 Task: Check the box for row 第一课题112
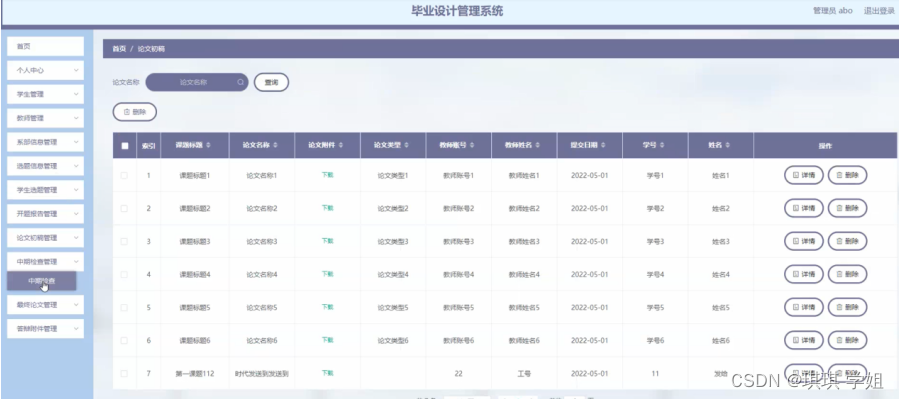[x=124, y=373]
